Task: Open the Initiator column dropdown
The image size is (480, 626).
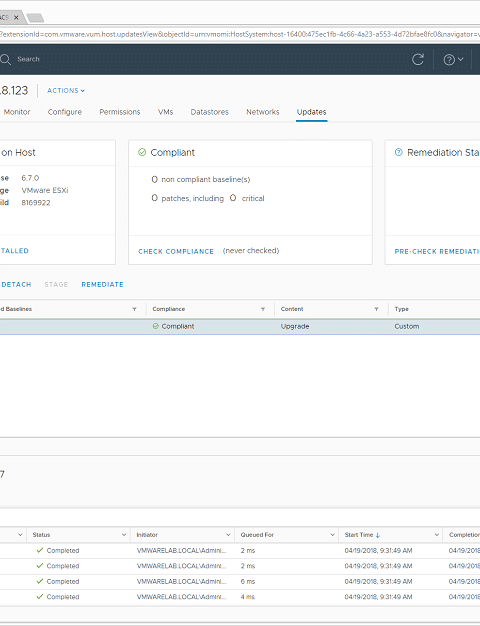Action: point(228,535)
